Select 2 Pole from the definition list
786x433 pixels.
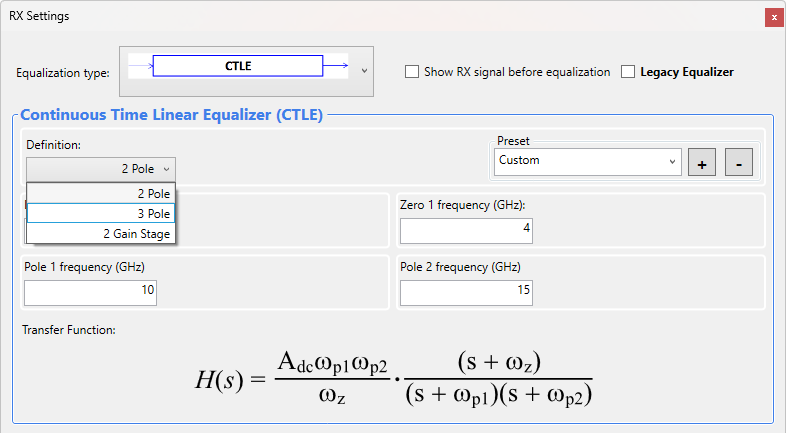click(101, 193)
